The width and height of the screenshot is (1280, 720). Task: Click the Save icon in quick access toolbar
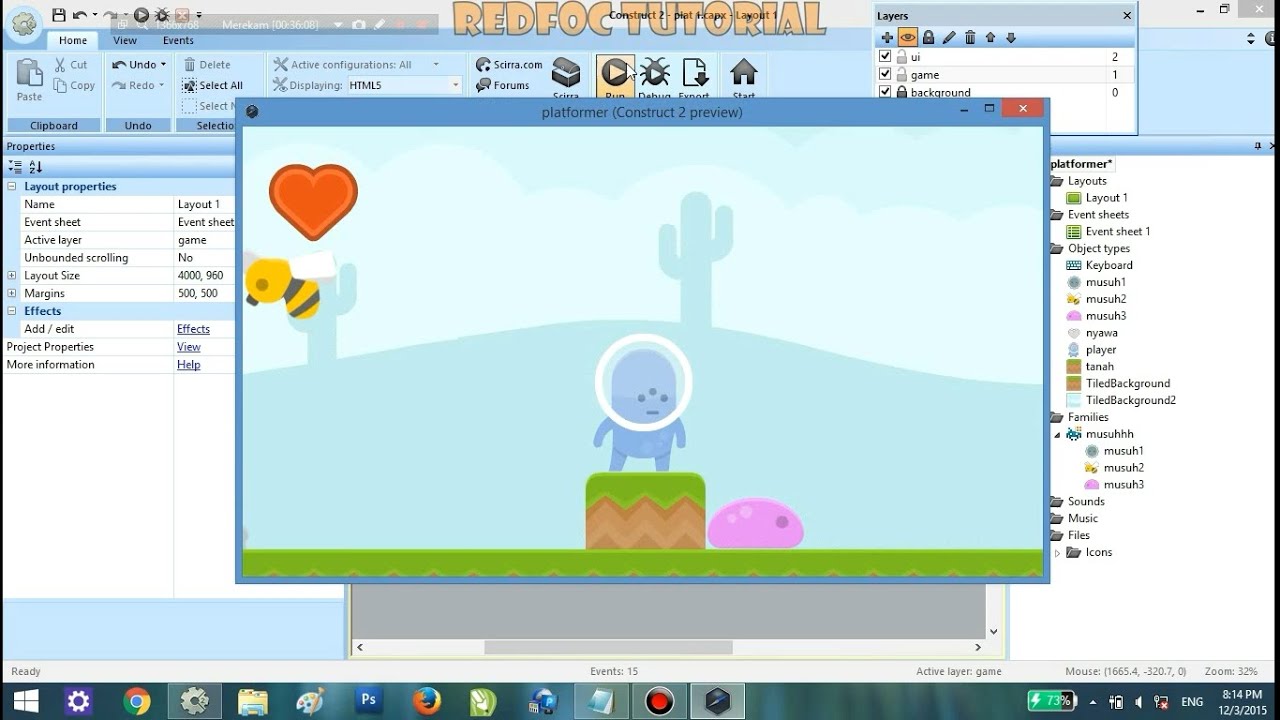[58, 15]
